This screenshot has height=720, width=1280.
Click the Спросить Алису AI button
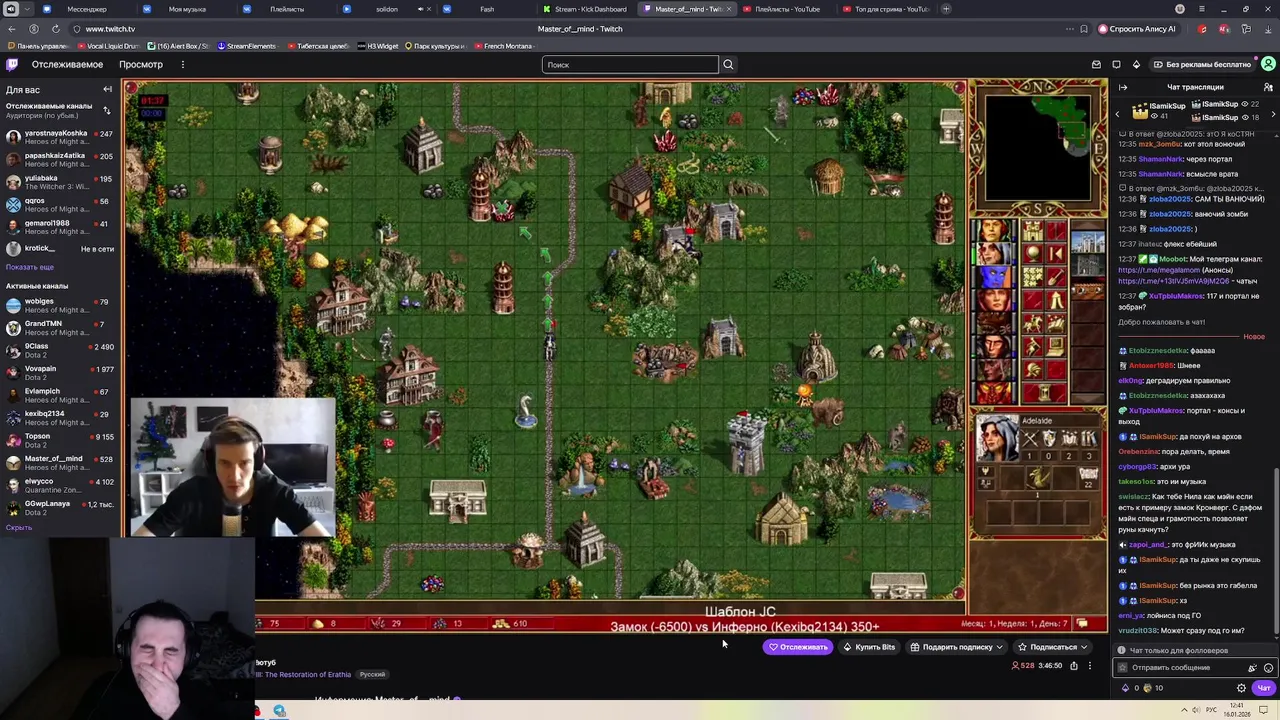pyautogui.click(x=1137, y=29)
